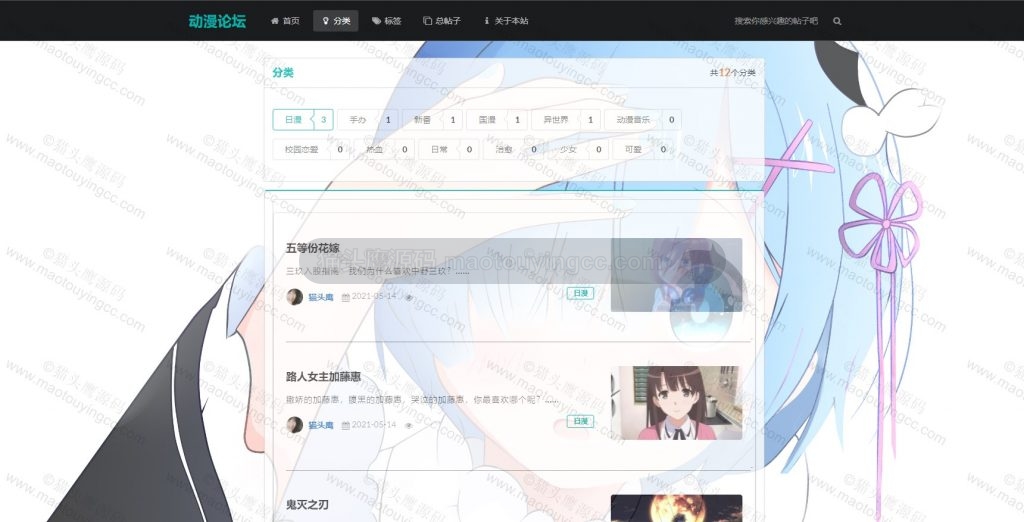This screenshot has height=522, width=1024.
Task: Click the 分类 panel heading
Action: coord(283,73)
